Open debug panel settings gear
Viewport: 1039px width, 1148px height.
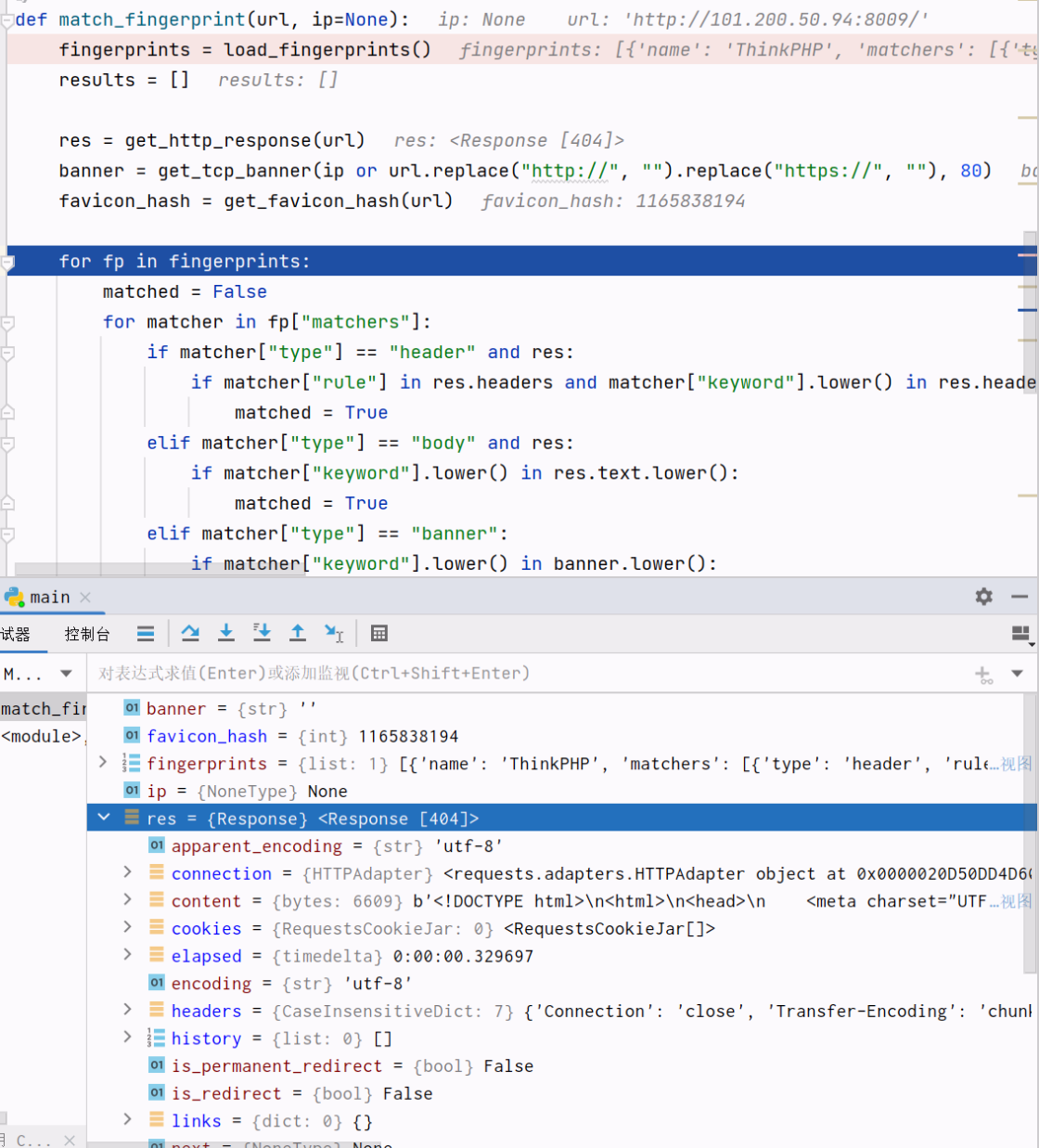click(984, 597)
